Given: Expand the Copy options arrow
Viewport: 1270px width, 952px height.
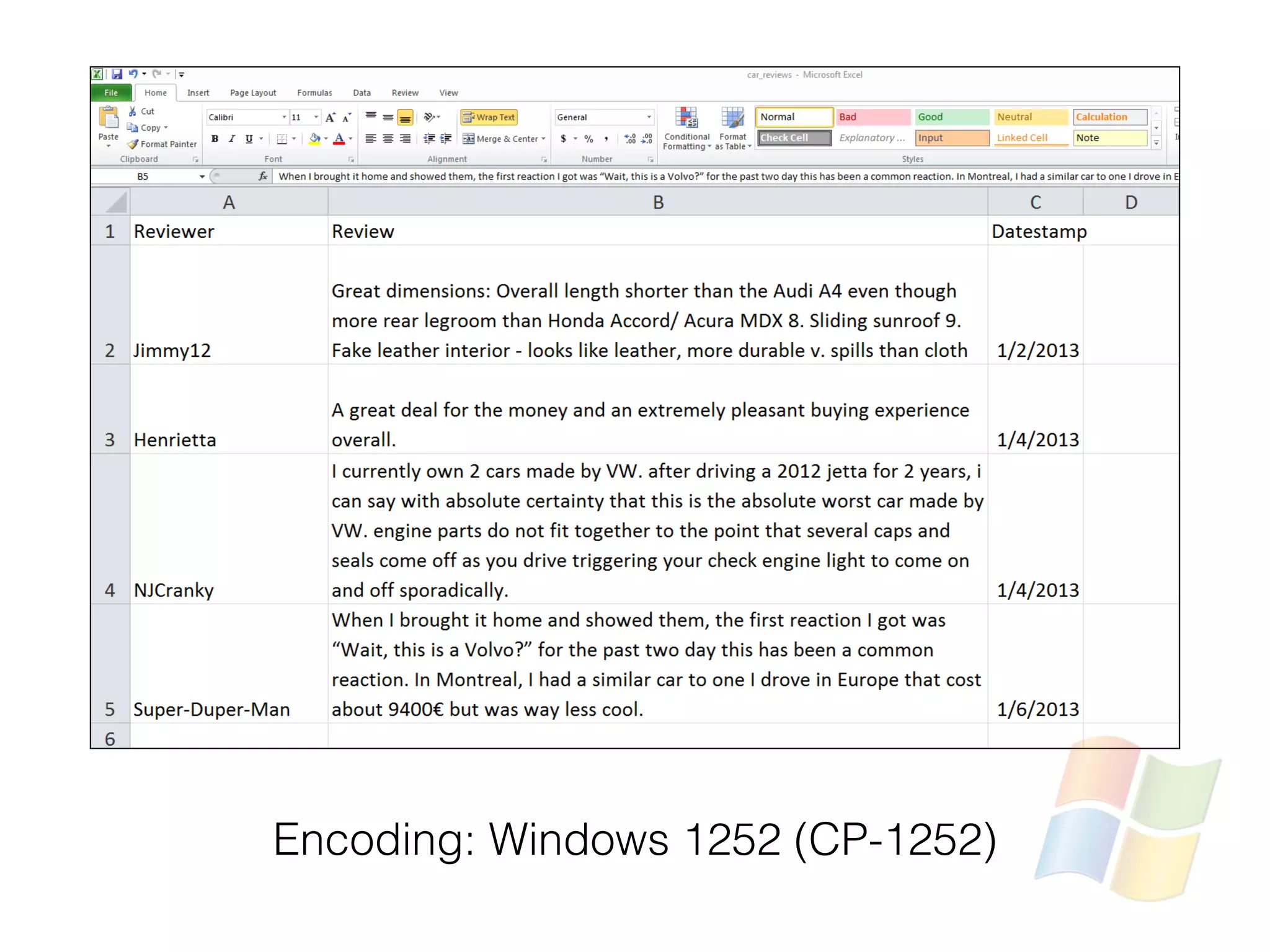Looking at the screenshot, I should [x=166, y=128].
